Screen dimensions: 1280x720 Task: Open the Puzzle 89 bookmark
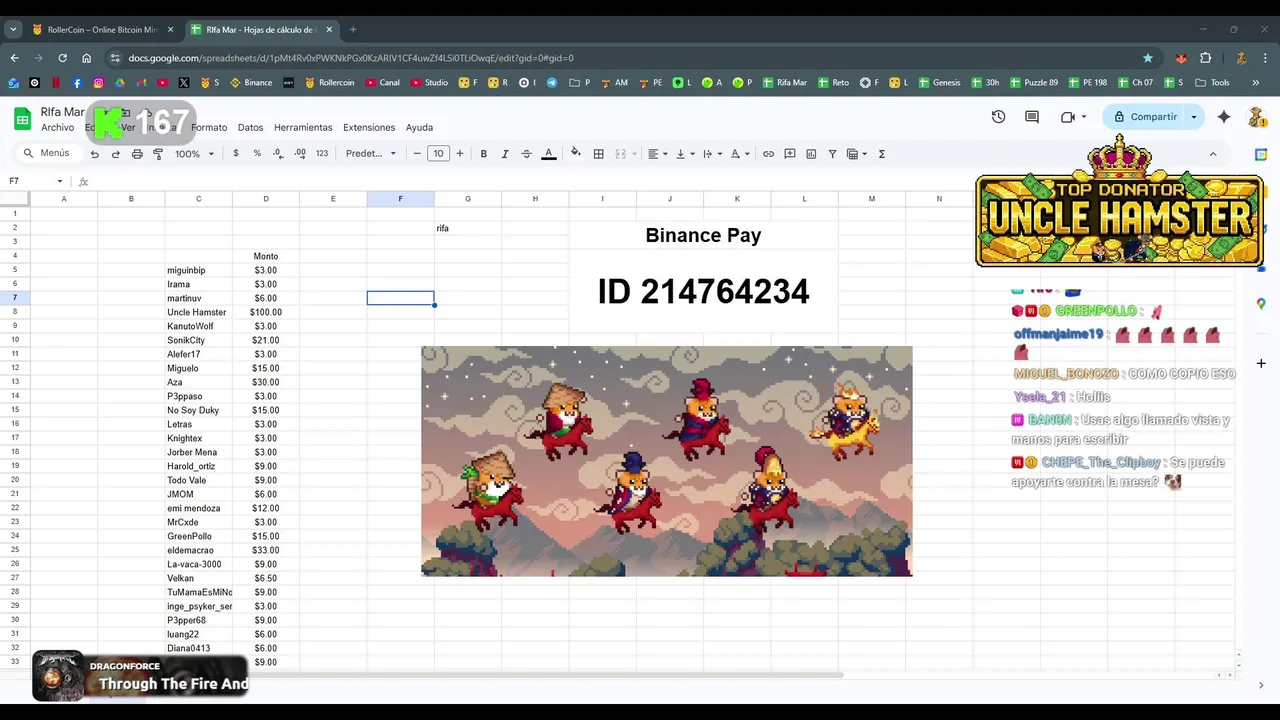pyautogui.click(x=1034, y=83)
